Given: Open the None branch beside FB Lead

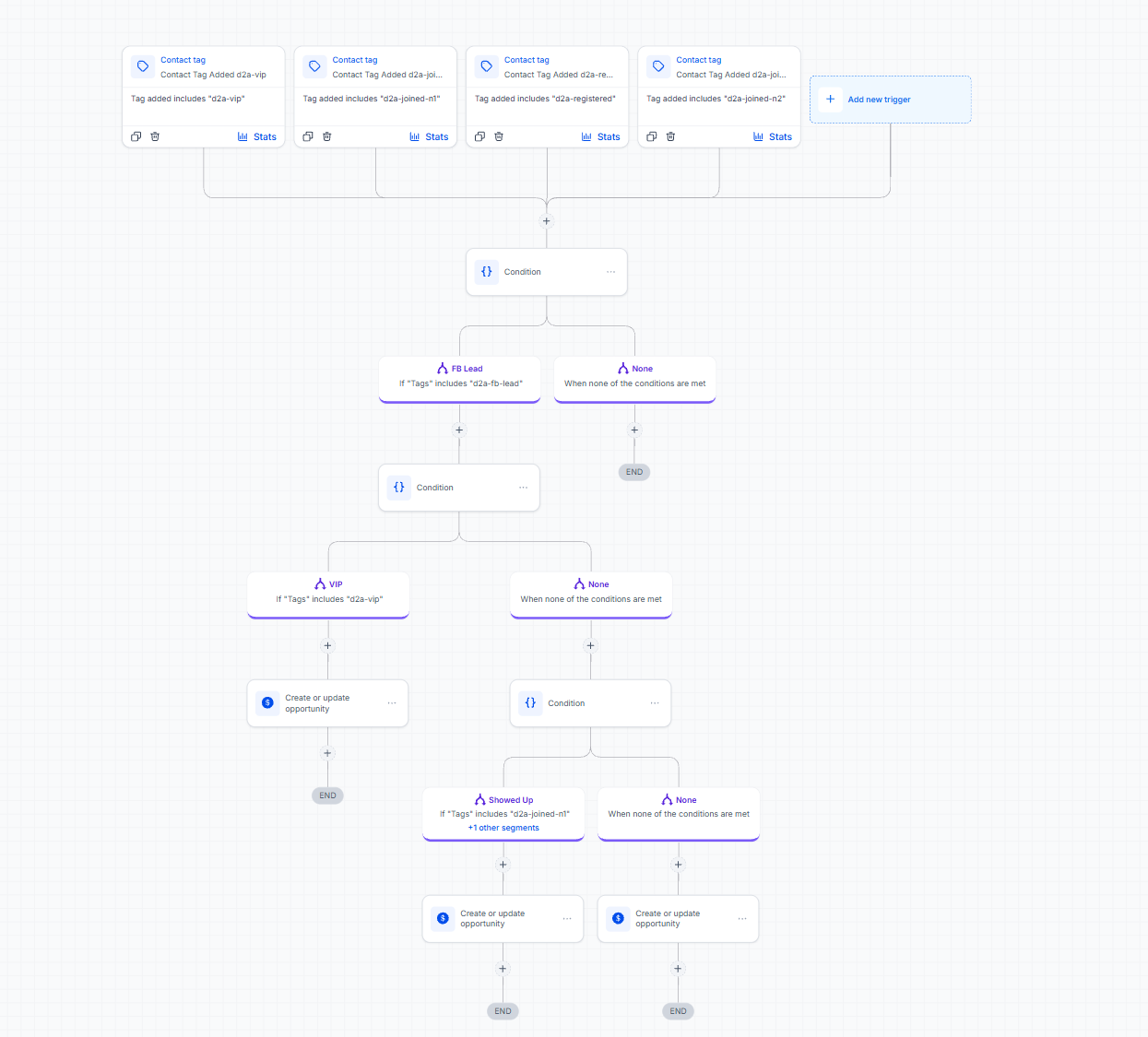Looking at the screenshot, I should coord(635,379).
